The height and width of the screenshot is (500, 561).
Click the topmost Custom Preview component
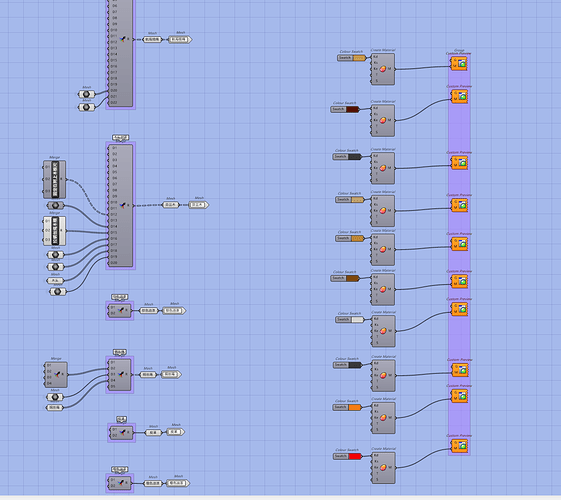(459, 64)
